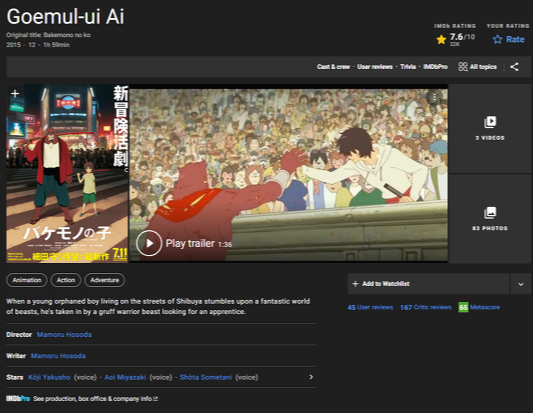Click Add to Watchlist button
Screen dimensions: 533x413
pos(428,284)
